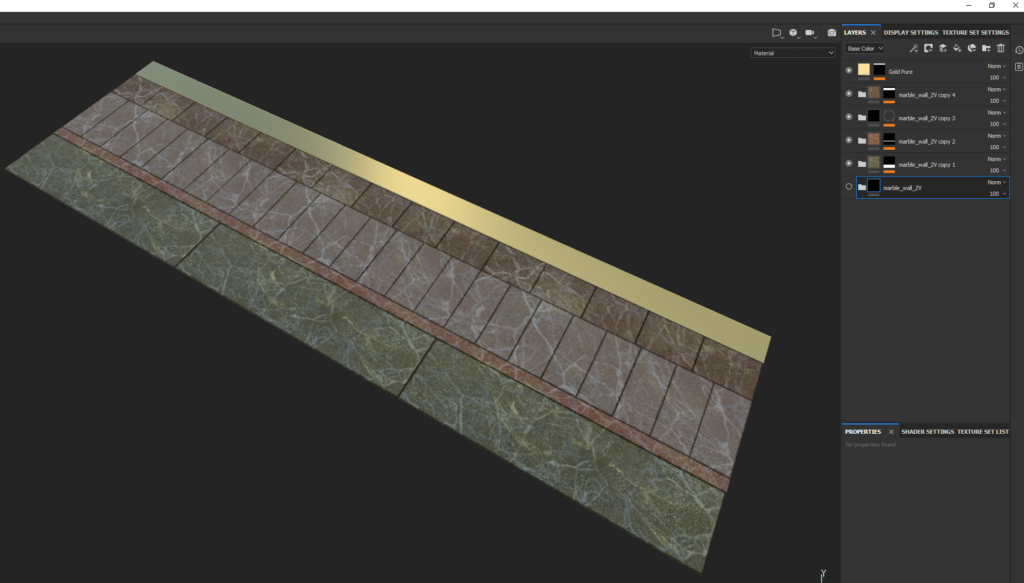1024x583 pixels.
Task: Open Gold Pure blend mode dropdown
Action: 996,66
